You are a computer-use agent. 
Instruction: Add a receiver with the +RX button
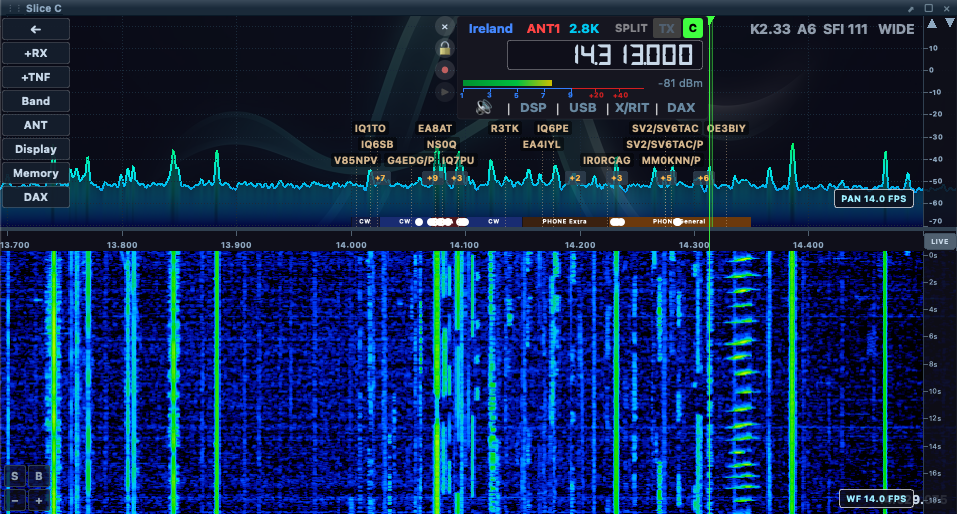pyautogui.click(x=35, y=53)
